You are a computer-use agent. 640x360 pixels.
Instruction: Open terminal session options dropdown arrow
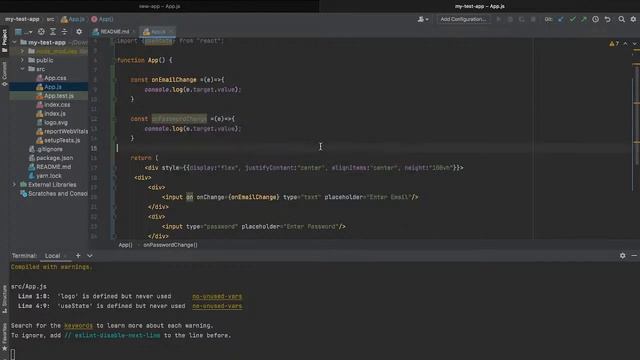click(89, 256)
